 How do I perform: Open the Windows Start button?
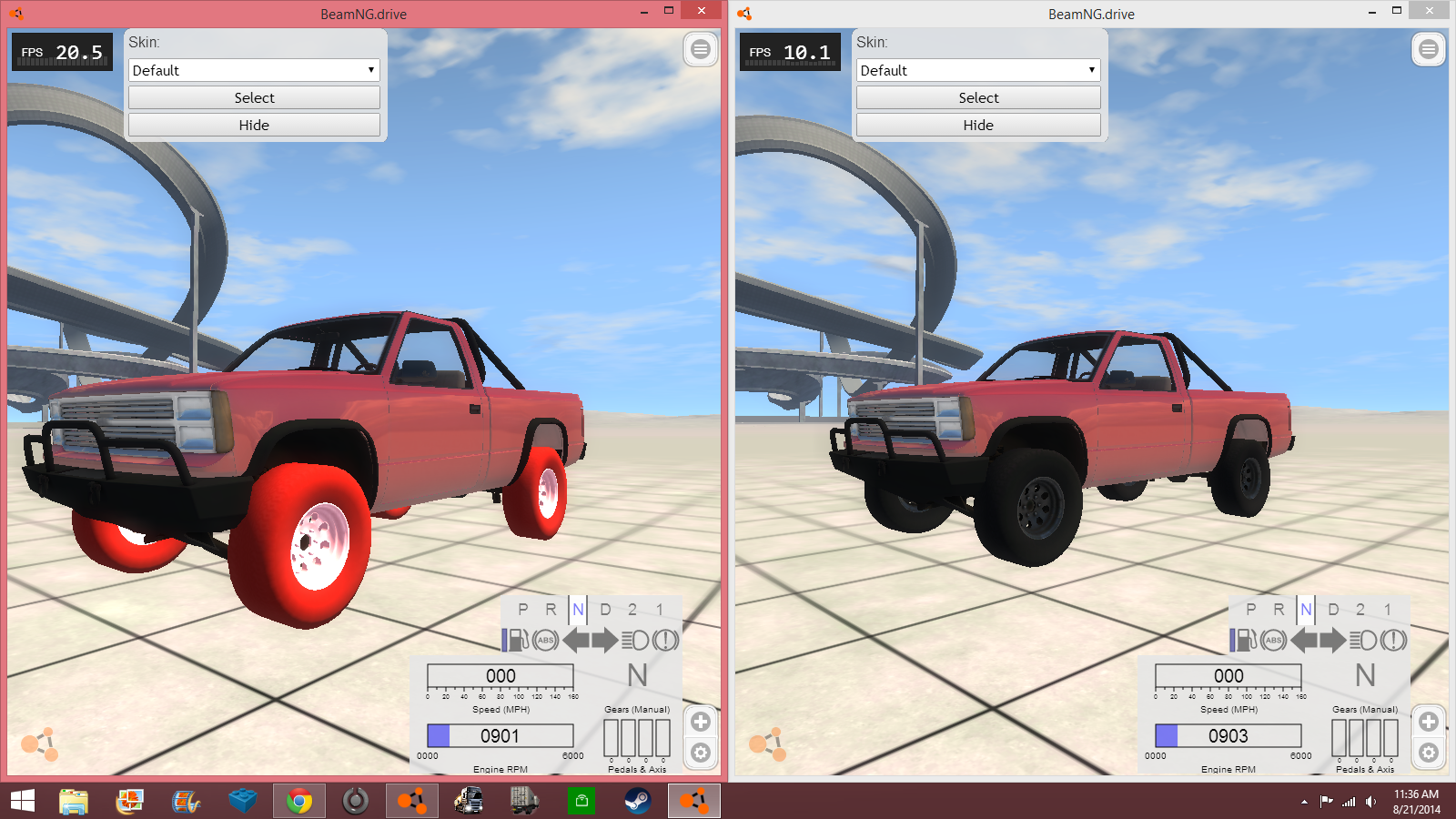point(23,801)
